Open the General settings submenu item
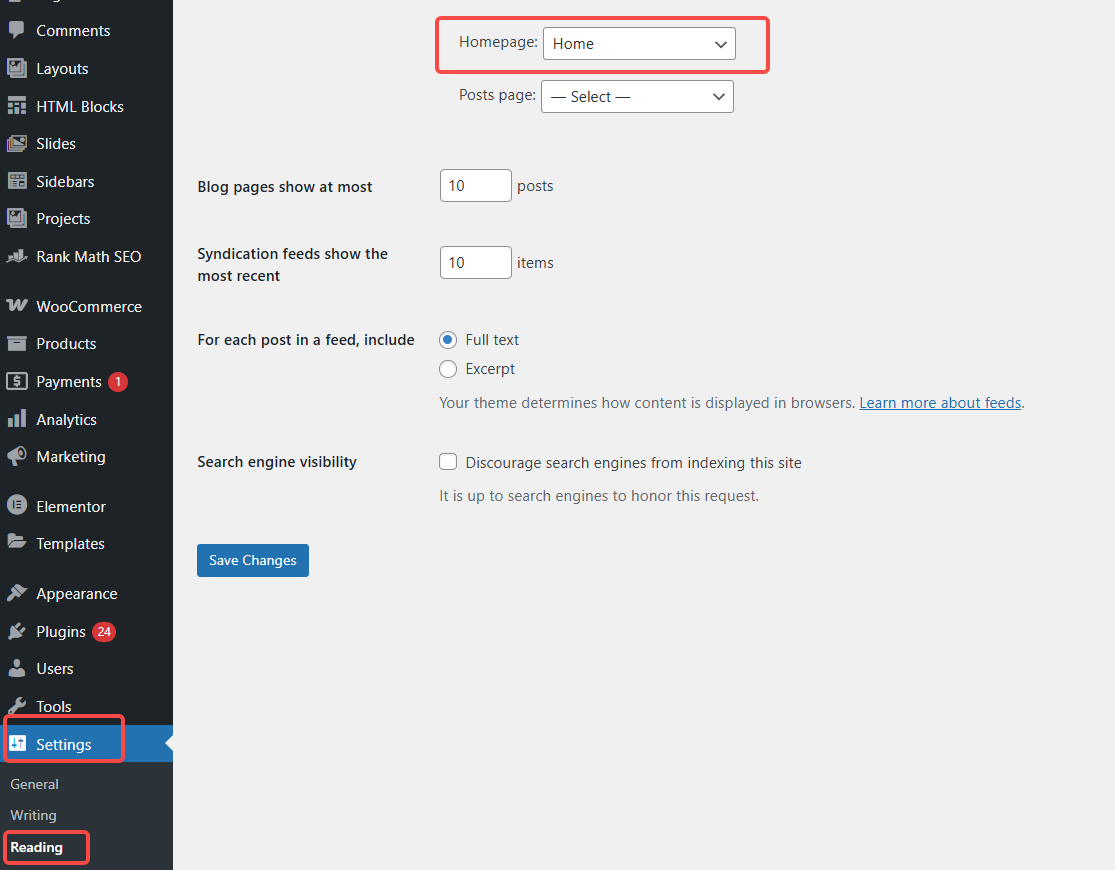 (x=34, y=784)
